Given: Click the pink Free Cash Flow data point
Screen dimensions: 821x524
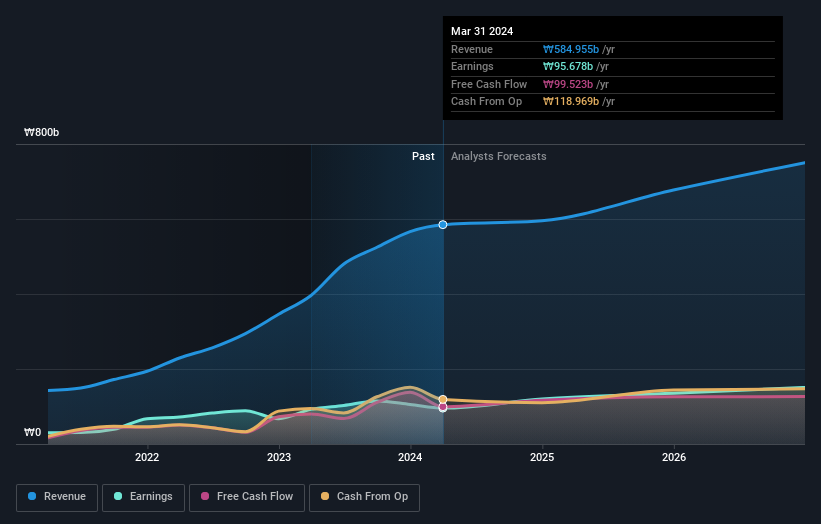Looking at the screenshot, I should click(x=443, y=407).
